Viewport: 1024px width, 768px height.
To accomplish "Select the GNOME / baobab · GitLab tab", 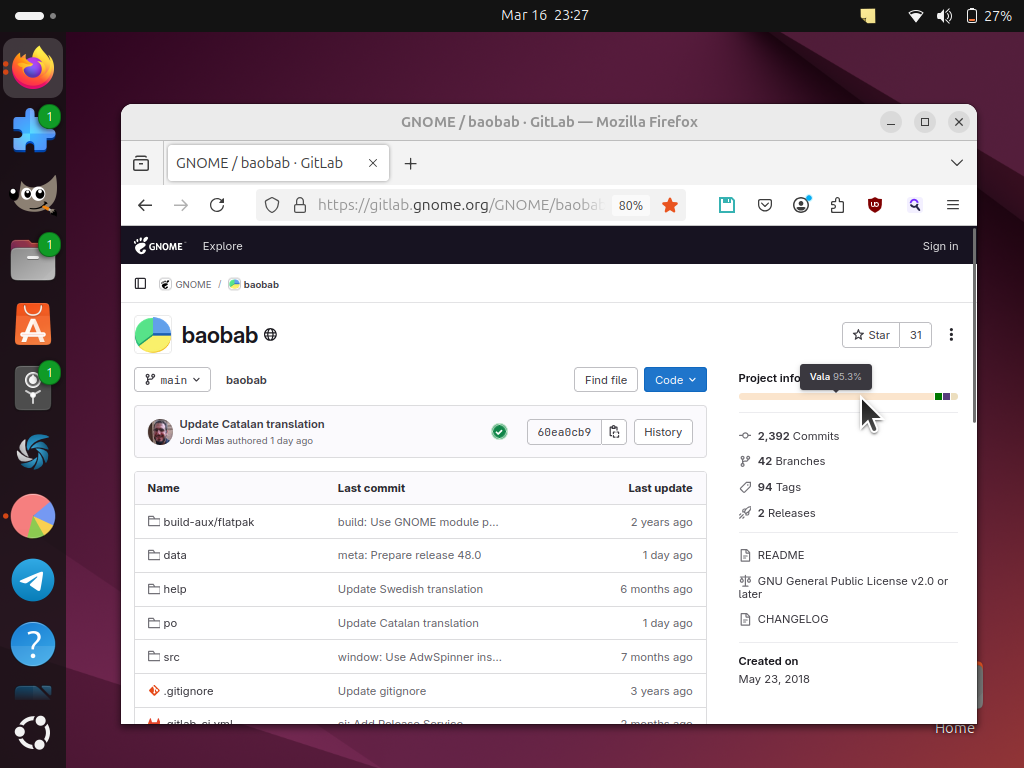I will [279, 163].
